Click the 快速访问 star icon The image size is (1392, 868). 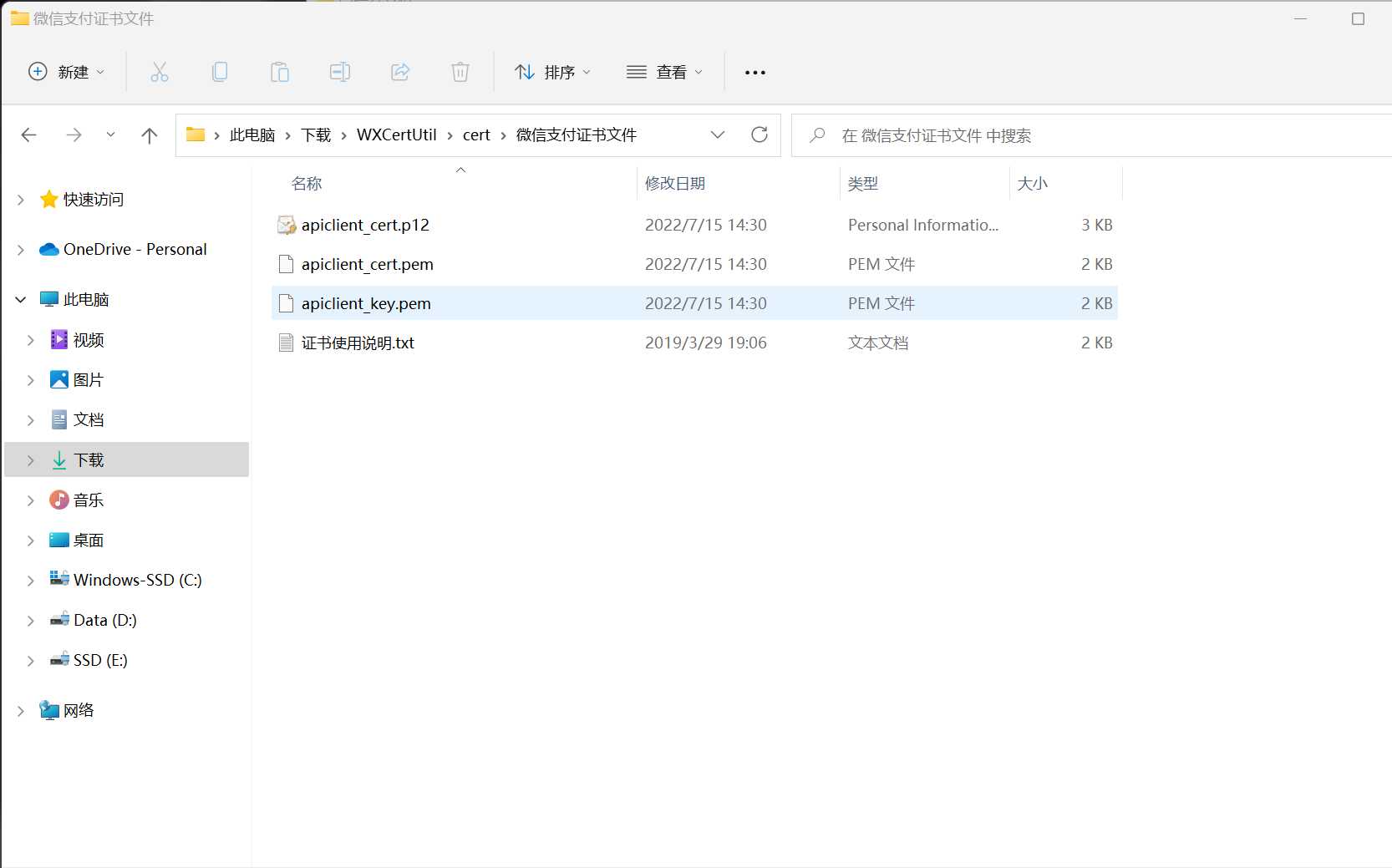click(x=49, y=199)
